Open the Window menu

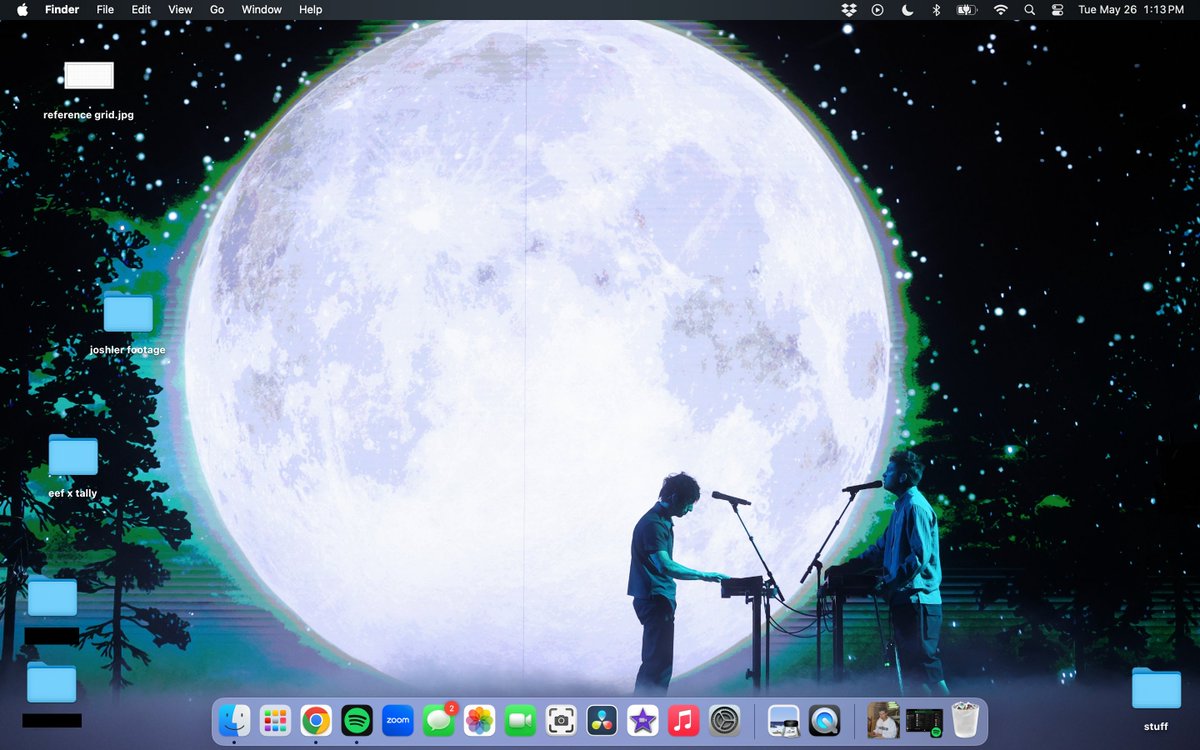pos(262,9)
